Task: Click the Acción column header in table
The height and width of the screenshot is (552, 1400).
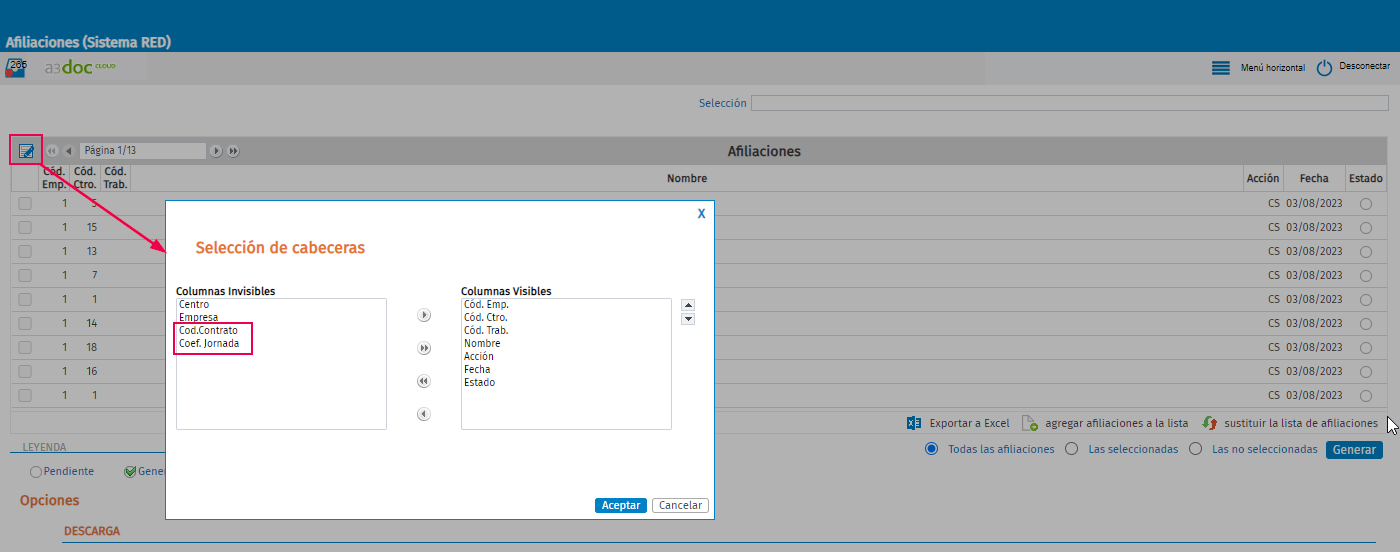Action: point(1262,178)
